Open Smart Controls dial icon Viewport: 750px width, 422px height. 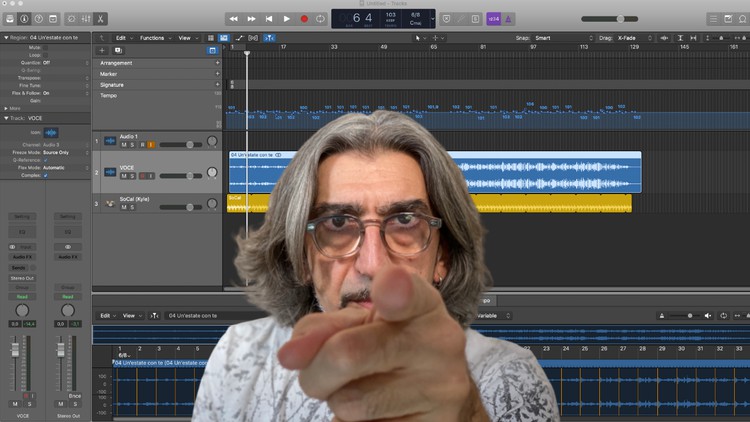[71, 19]
